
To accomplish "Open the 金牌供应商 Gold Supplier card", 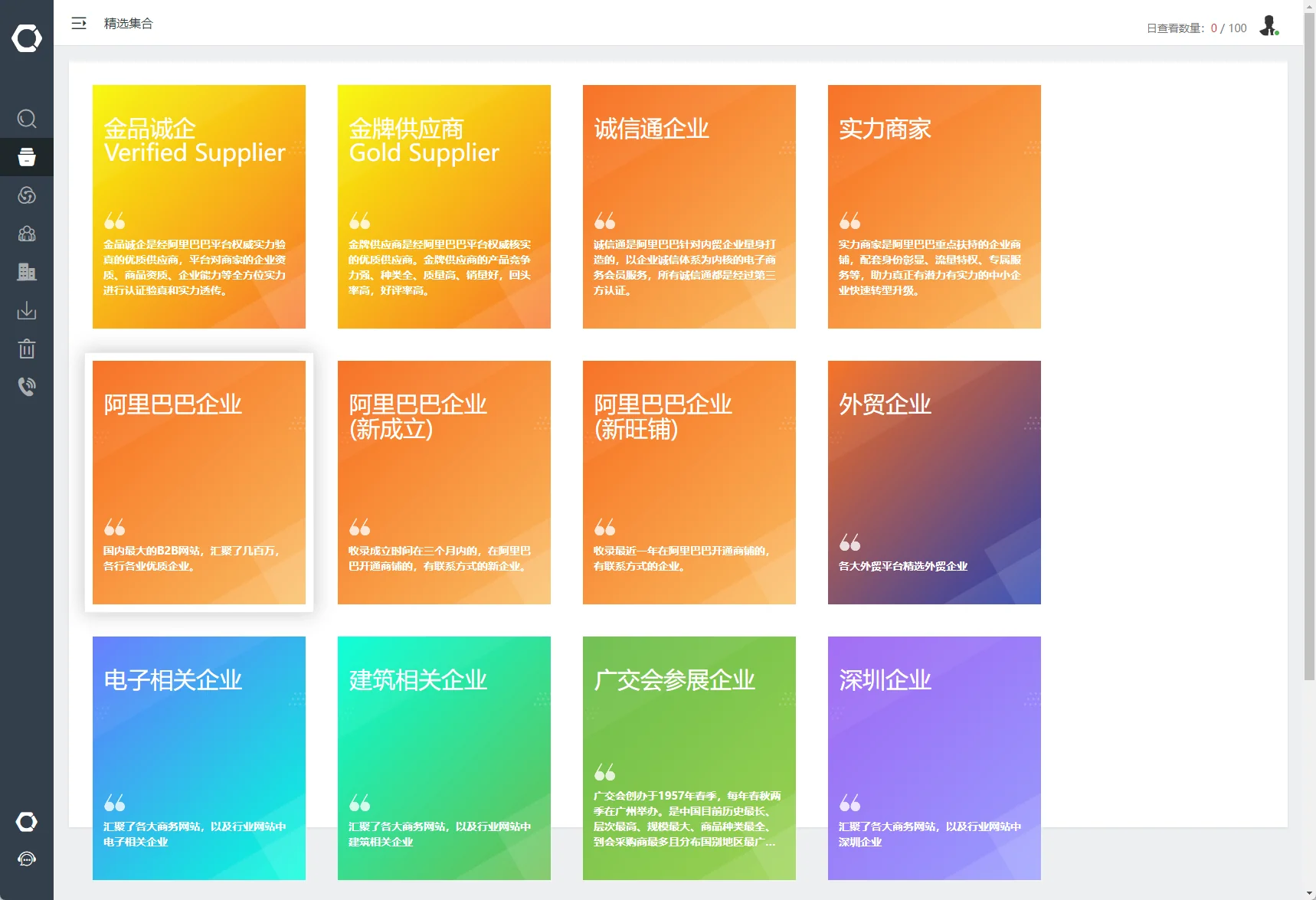I will click(444, 207).
